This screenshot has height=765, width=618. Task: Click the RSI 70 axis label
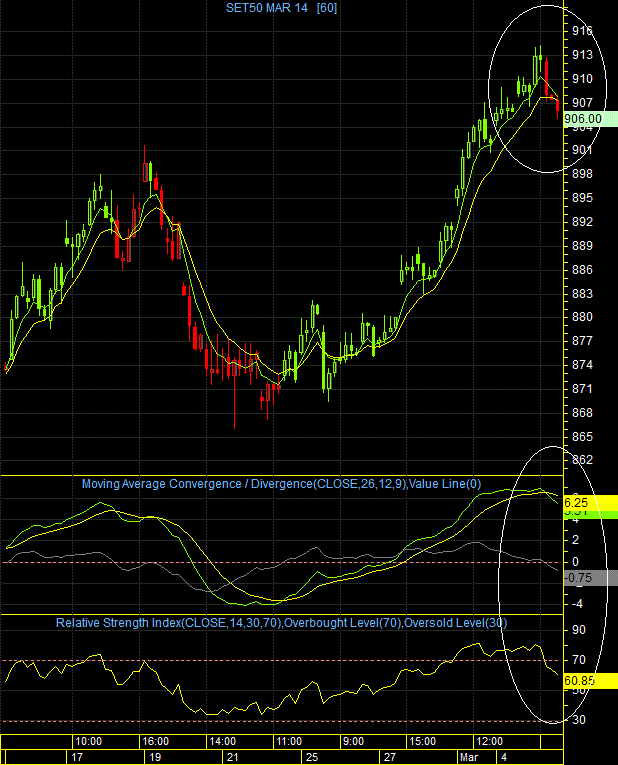[x=579, y=660]
